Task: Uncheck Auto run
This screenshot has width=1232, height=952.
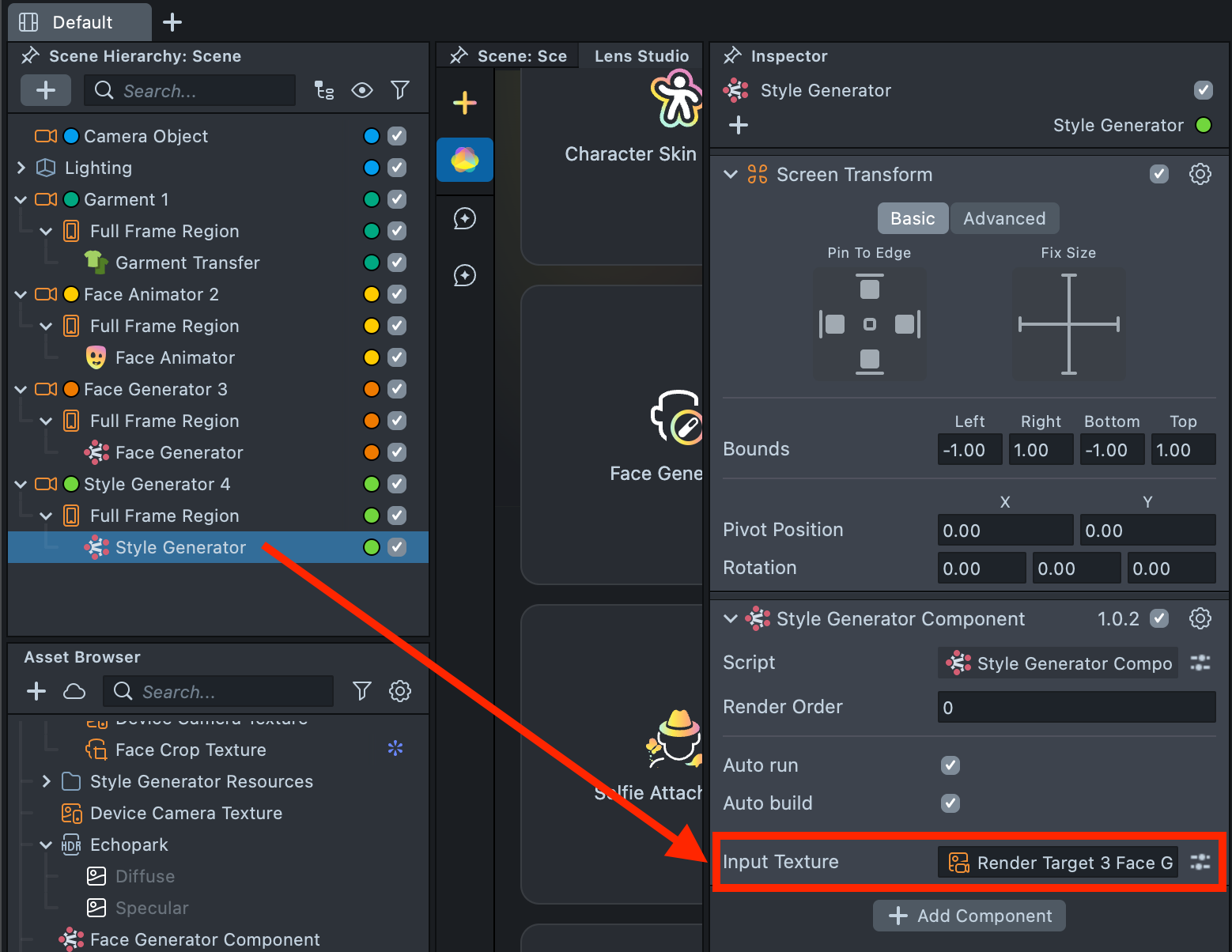Action: pos(950,765)
